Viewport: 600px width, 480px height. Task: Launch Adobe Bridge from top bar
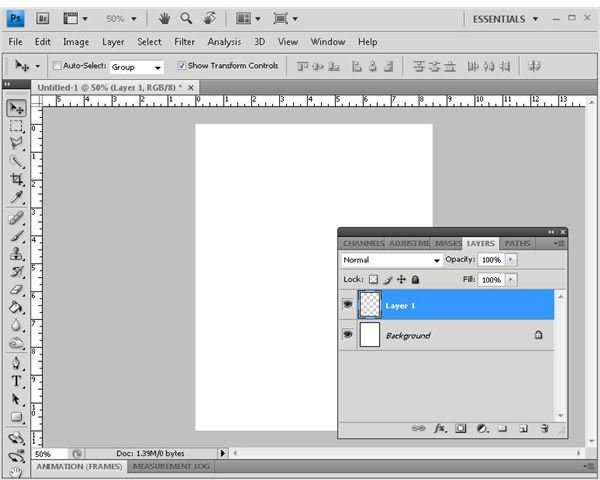pyautogui.click(x=42, y=18)
